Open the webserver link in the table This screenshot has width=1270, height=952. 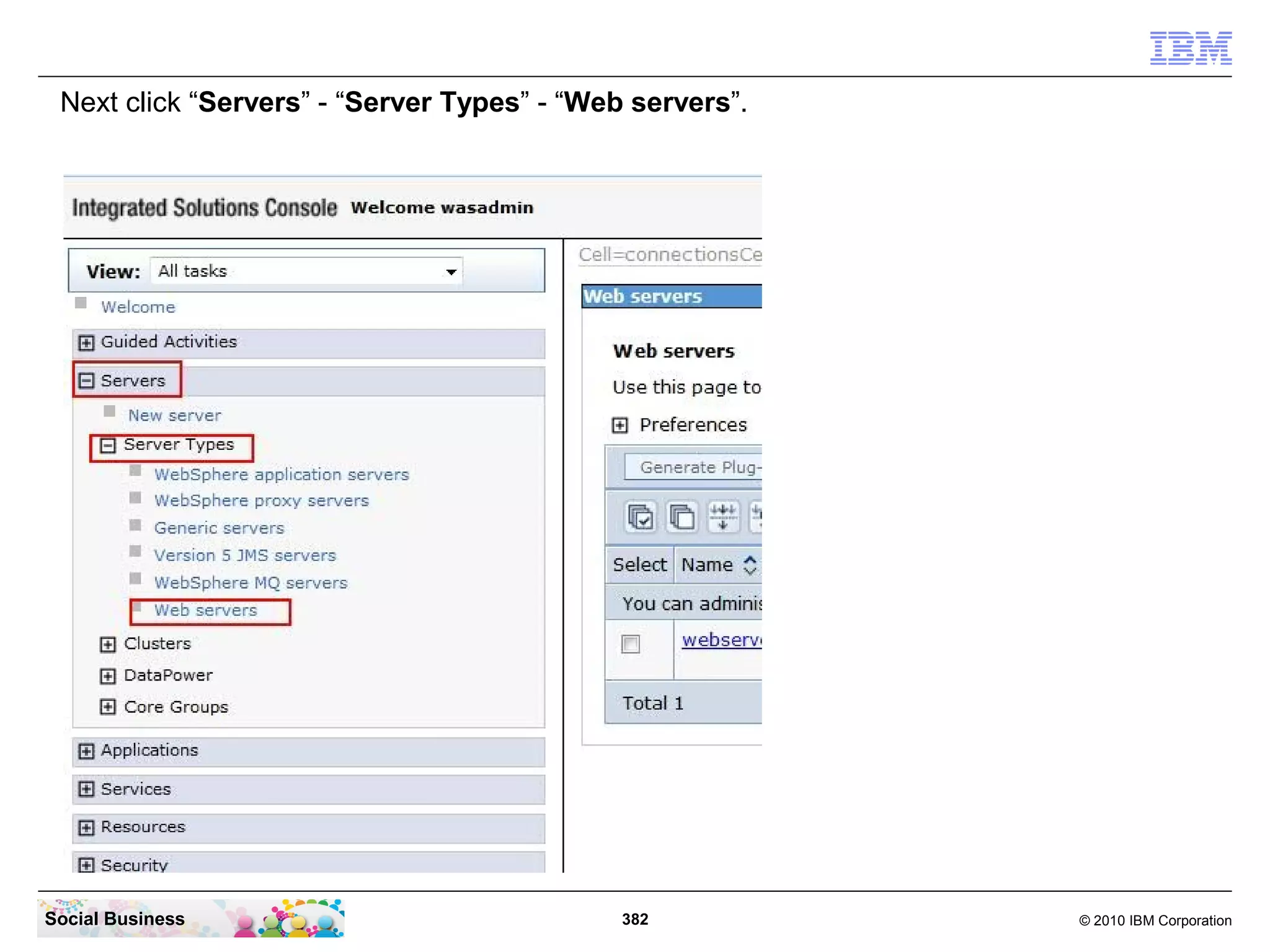[x=721, y=640]
